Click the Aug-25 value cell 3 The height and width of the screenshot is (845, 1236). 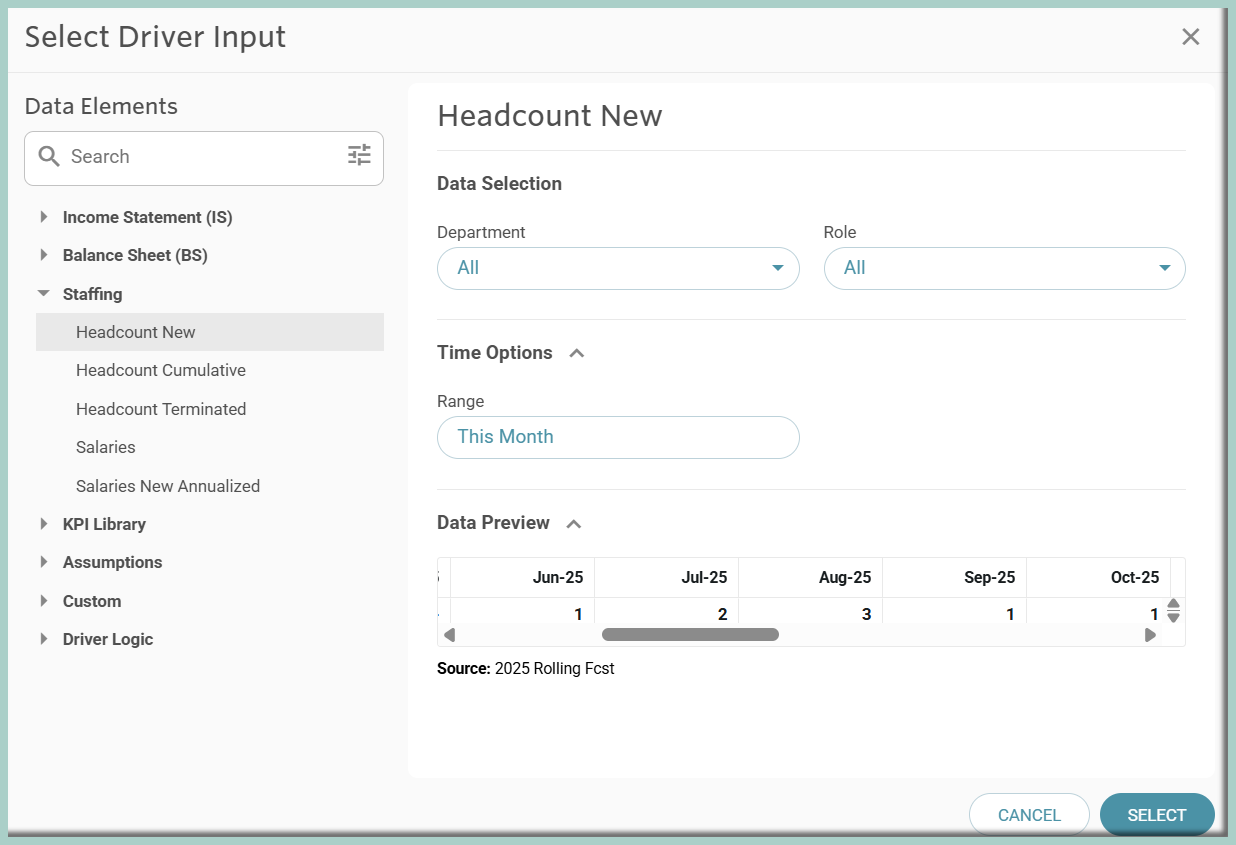(811, 612)
